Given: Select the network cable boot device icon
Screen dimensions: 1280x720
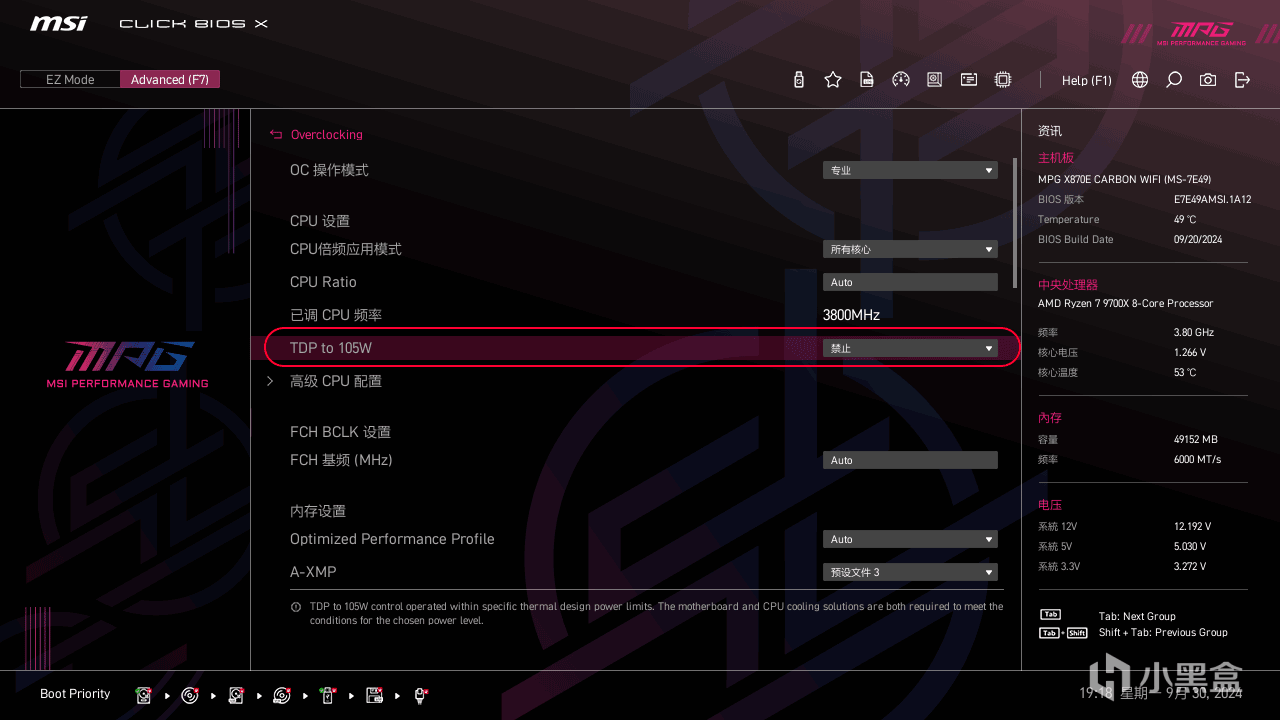Looking at the screenshot, I should (x=421, y=695).
